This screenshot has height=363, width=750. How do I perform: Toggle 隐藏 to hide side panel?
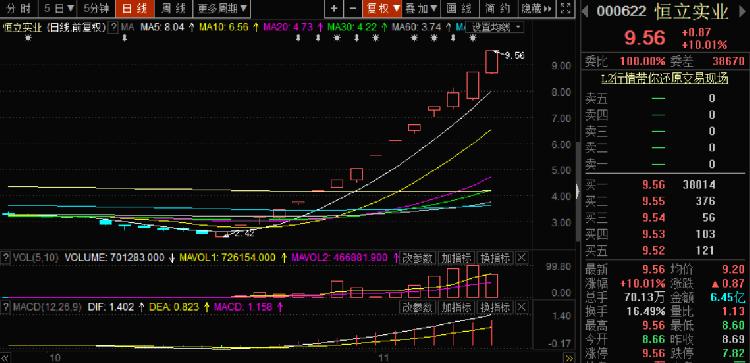pyautogui.click(x=536, y=8)
